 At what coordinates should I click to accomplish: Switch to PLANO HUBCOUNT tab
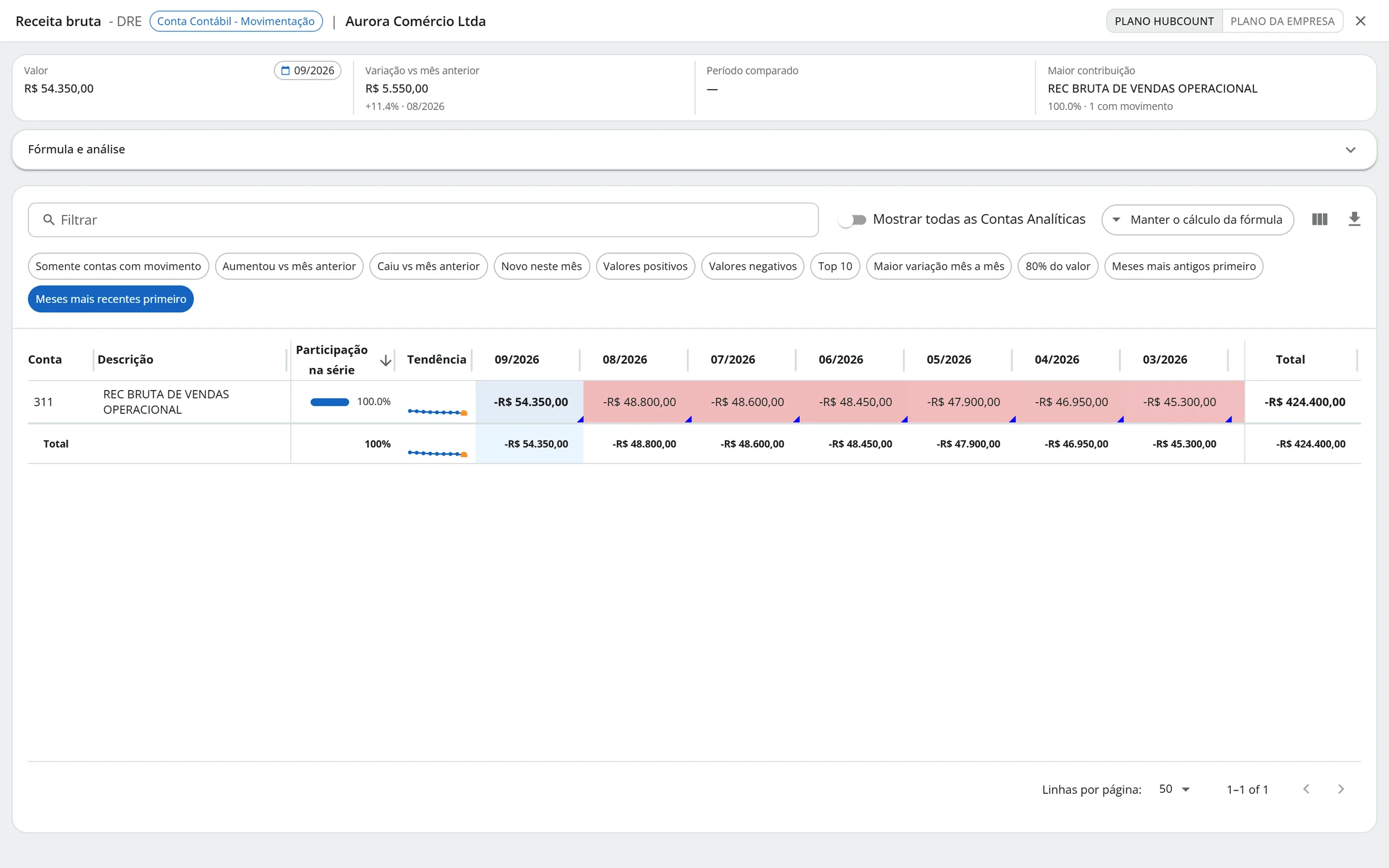[1164, 21]
